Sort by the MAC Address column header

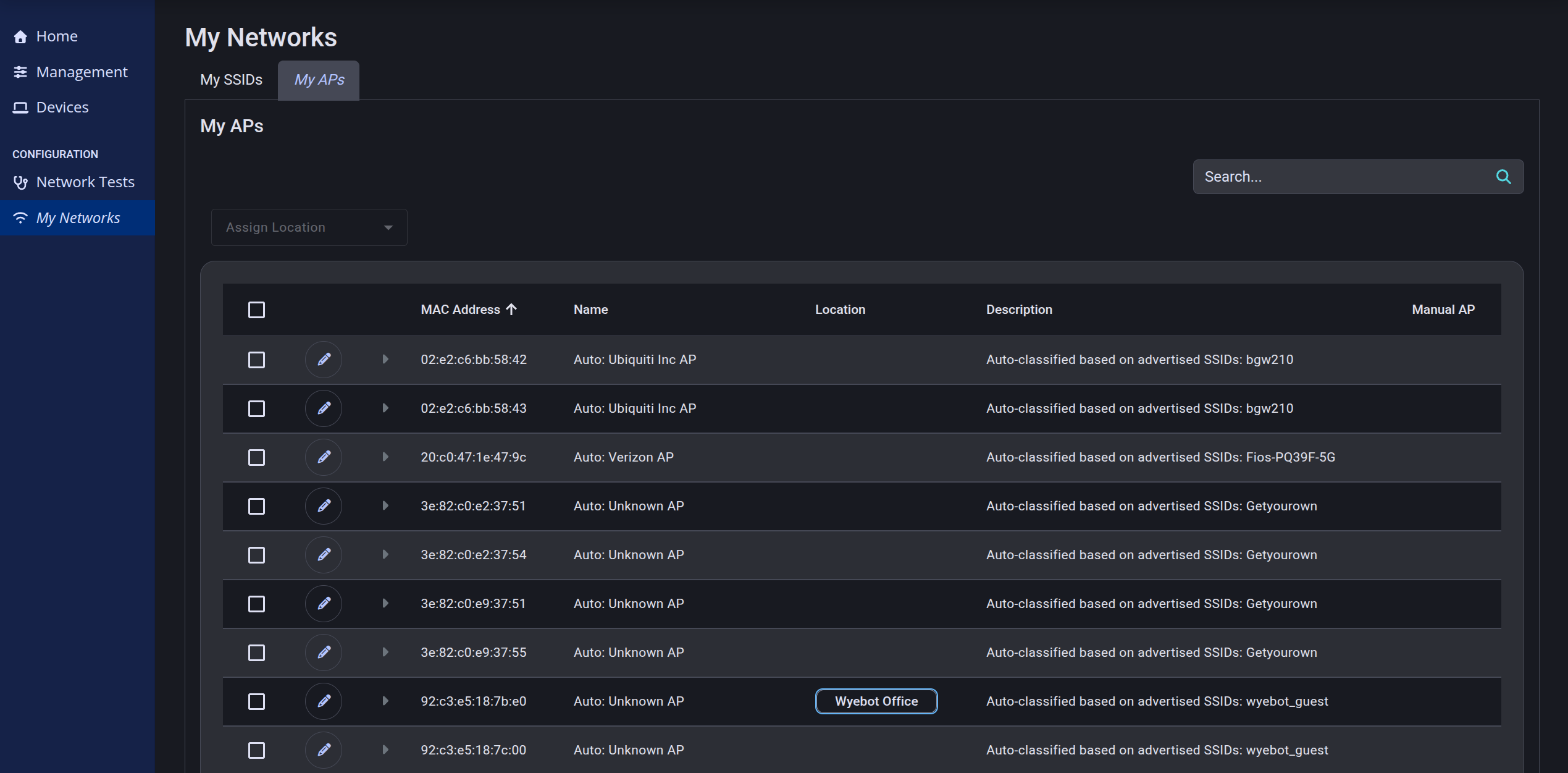(460, 310)
